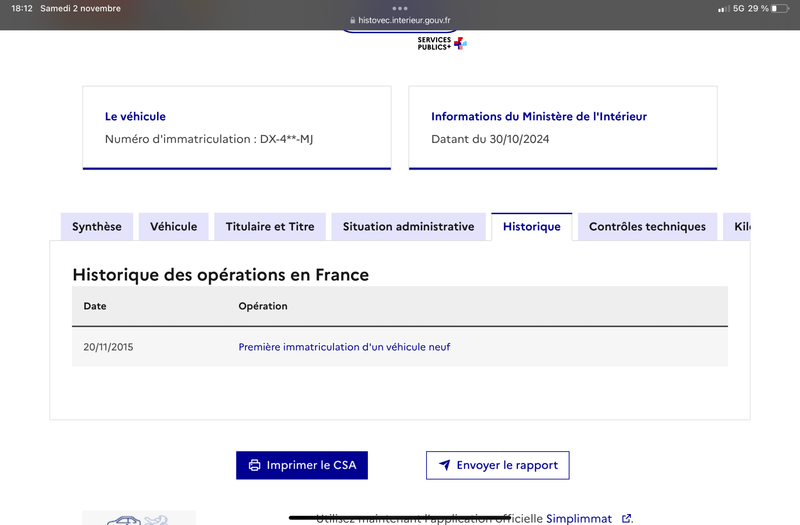Tap the cellular signal bars icon
Viewport: 800px width, 525px height.
[723, 9]
